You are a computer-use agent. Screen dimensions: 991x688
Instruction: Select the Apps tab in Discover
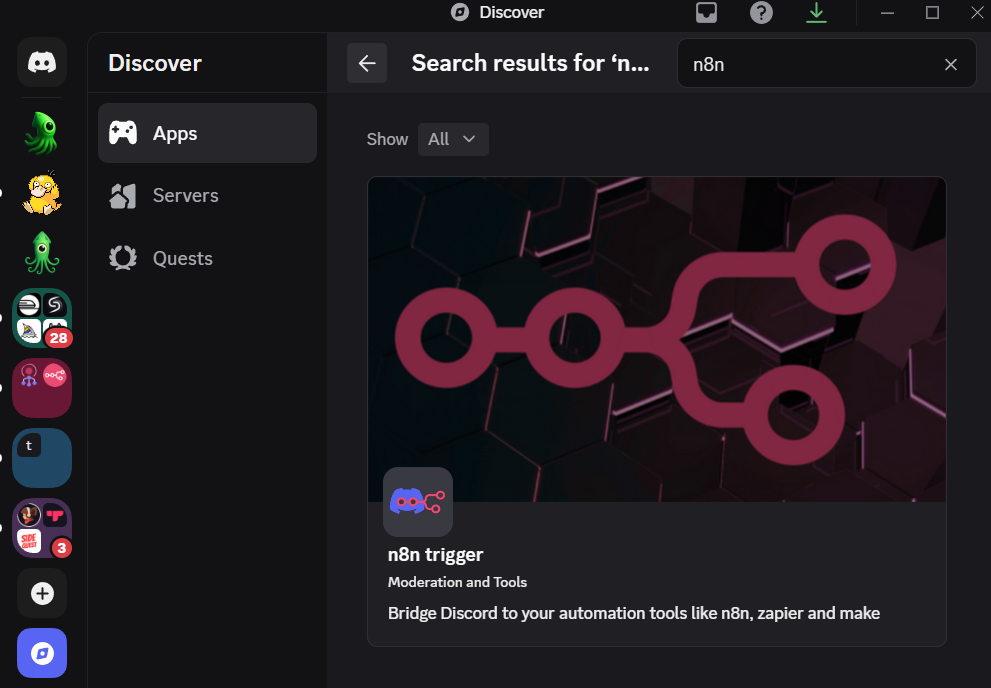click(207, 133)
